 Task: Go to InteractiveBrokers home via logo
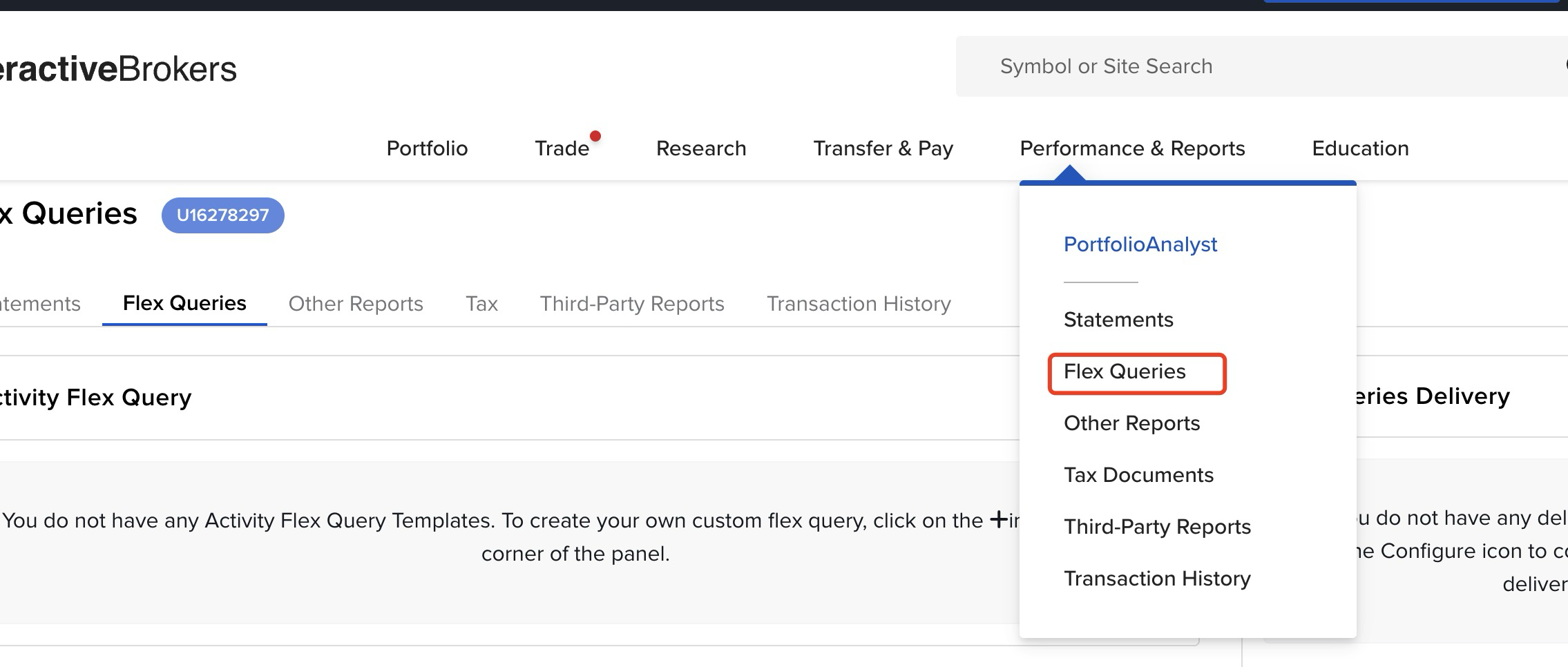(x=118, y=69)
